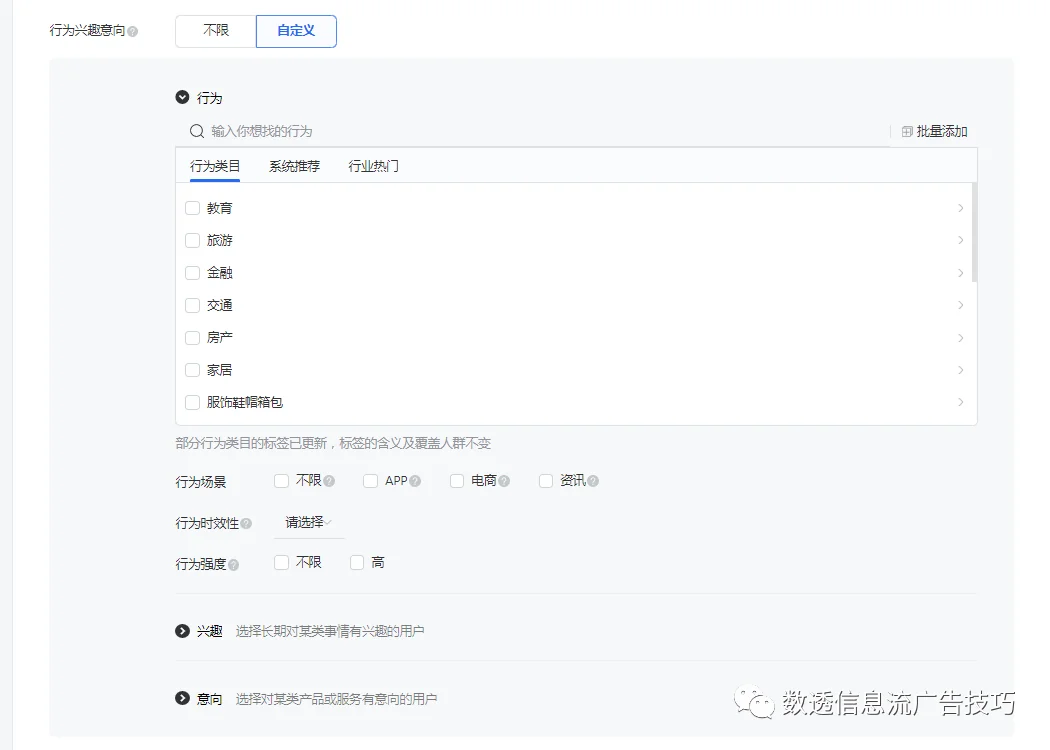Expand the 兴趣 section arrow

click(182, 631)
